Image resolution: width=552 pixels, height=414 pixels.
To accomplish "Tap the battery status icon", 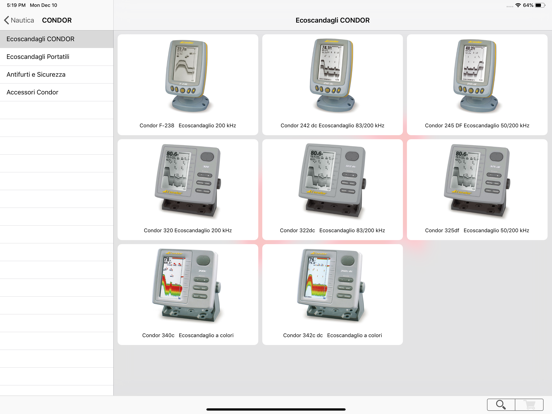I will (540, 5).
